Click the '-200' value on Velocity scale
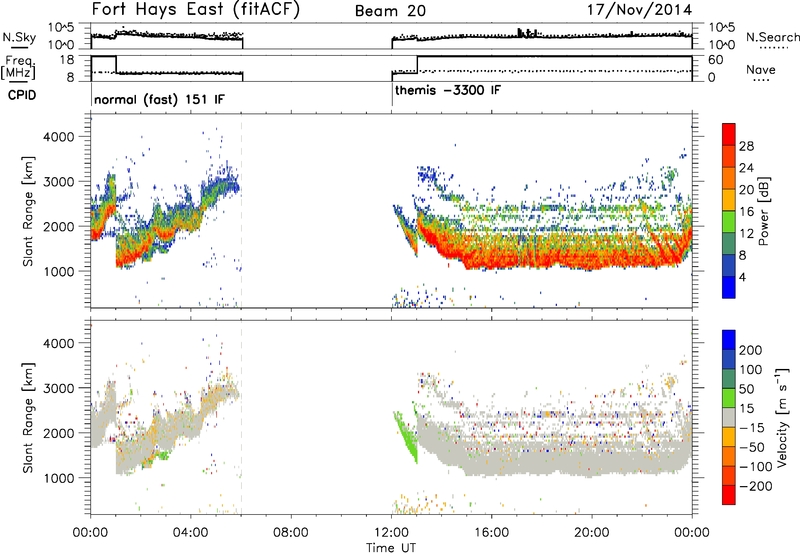The height and width of the screenshot is (554, 800). 756,486
